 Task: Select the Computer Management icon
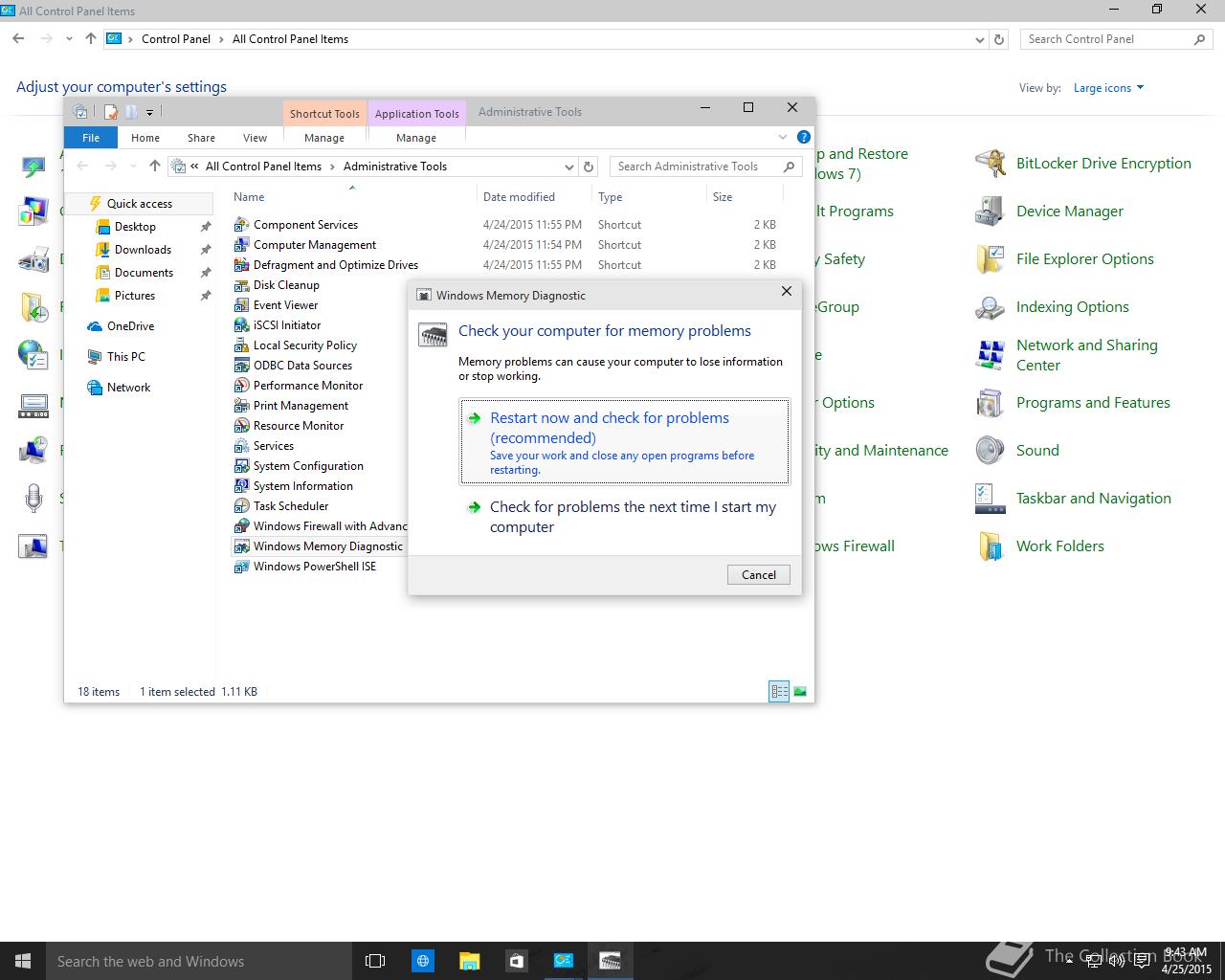pos(241,245)
